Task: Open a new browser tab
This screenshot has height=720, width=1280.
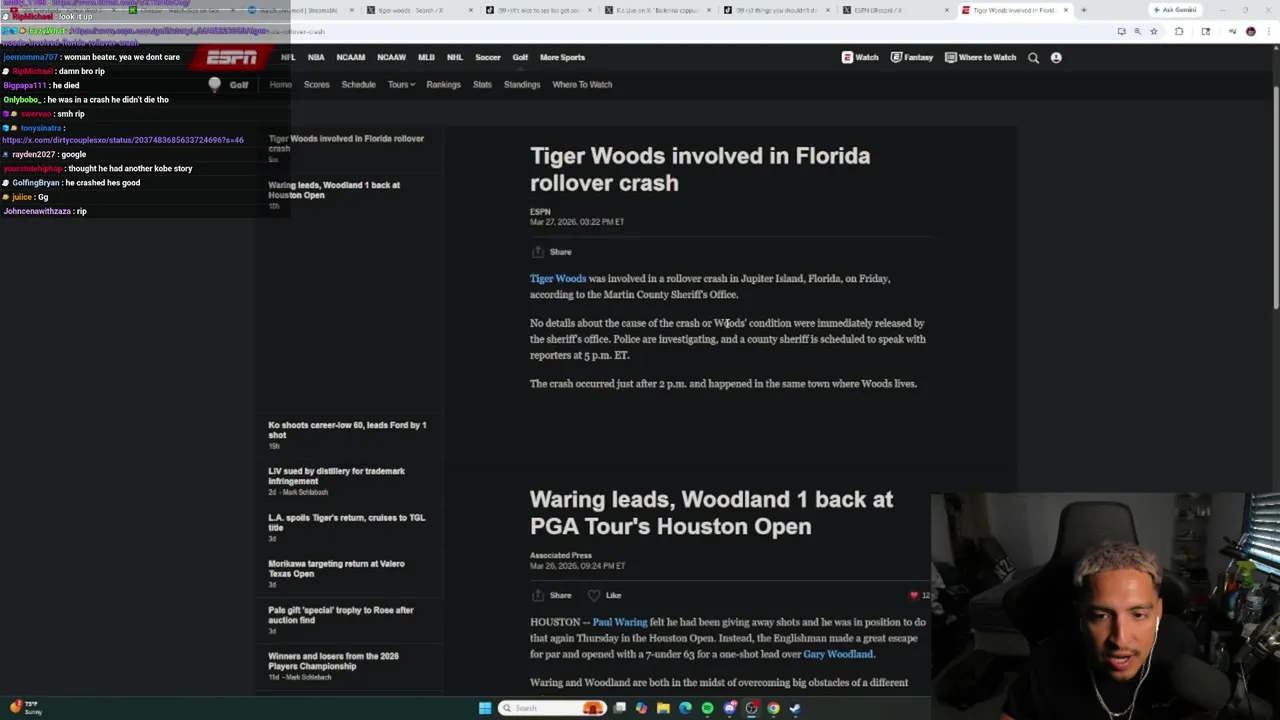Action: tap(1083, 10)
